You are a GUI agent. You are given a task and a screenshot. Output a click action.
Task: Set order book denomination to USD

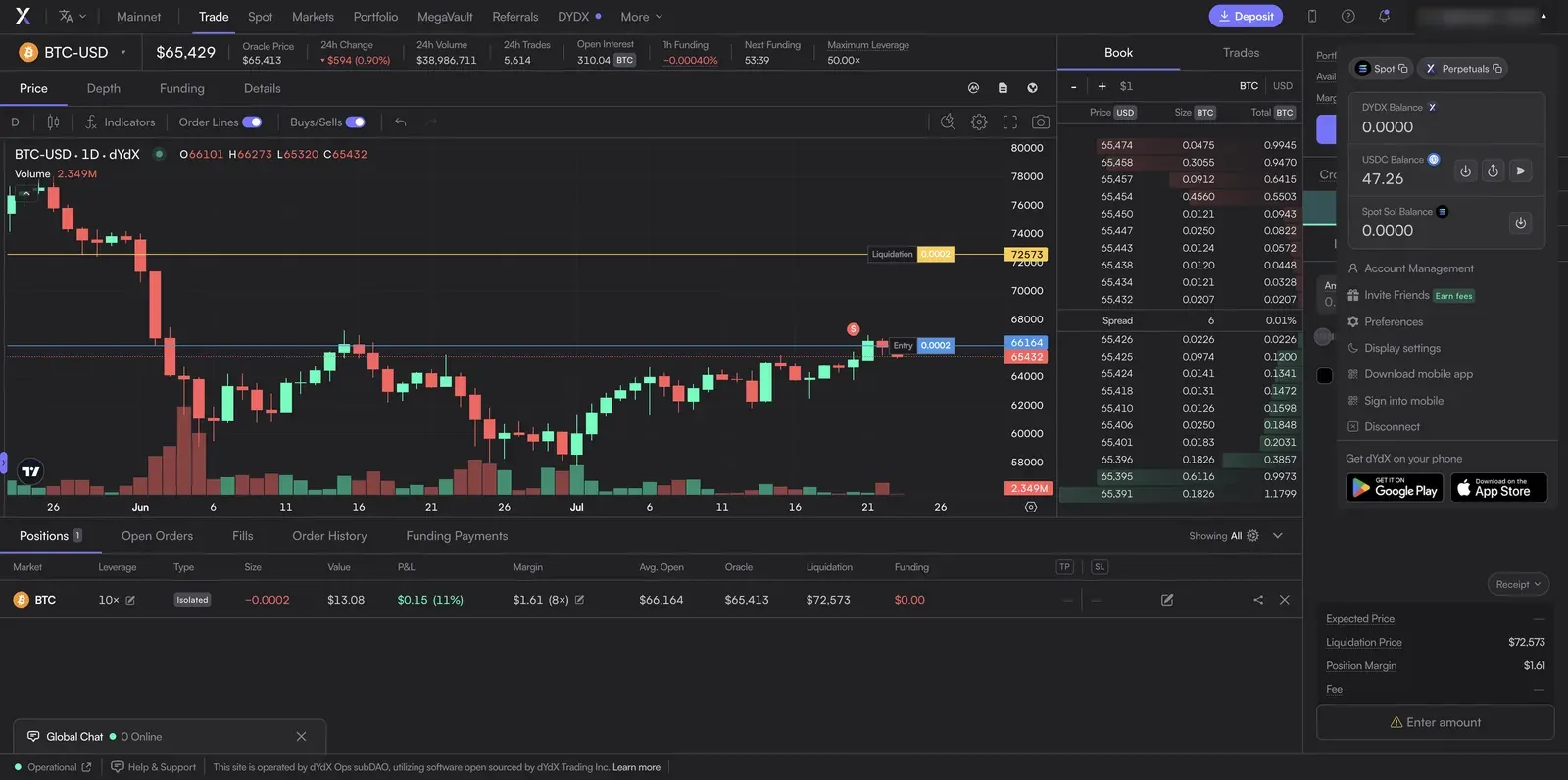pos(1283,86)
